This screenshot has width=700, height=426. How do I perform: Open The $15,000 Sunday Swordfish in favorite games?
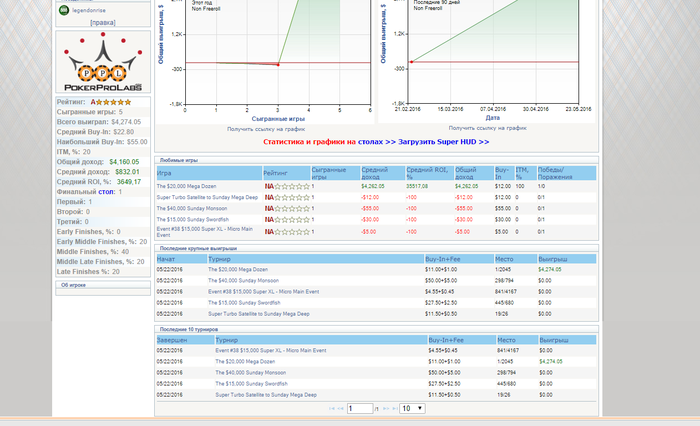pos(193,220)
